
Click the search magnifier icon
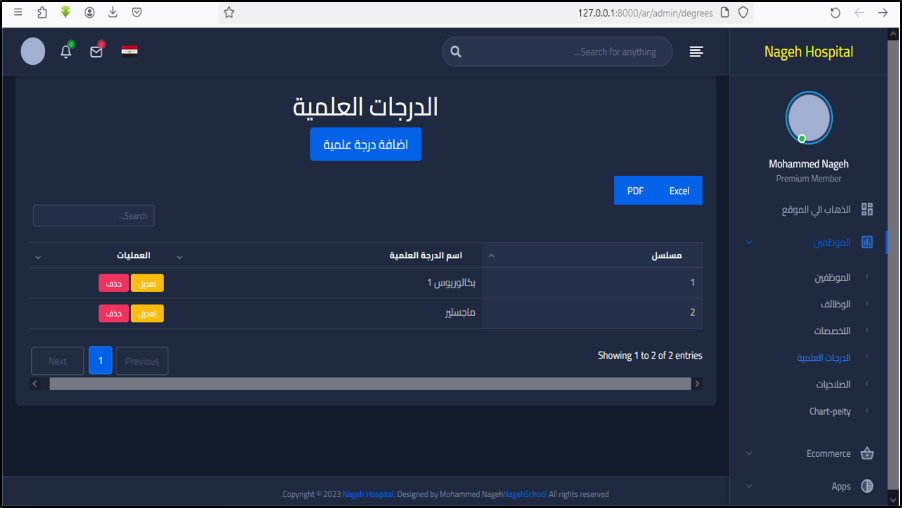[x=456, y=52]
